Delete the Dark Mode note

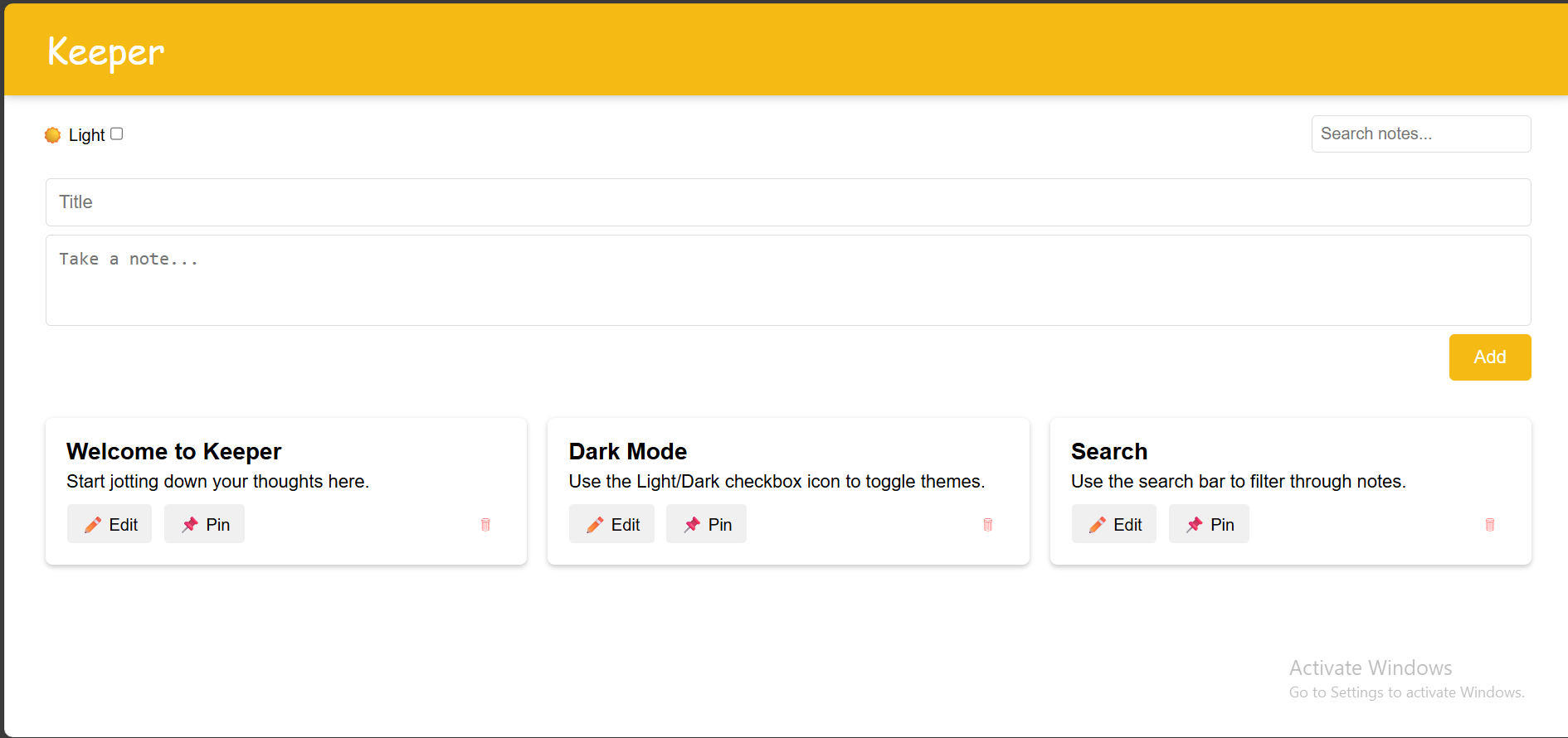pyautogui.click(x=987, y=524)
